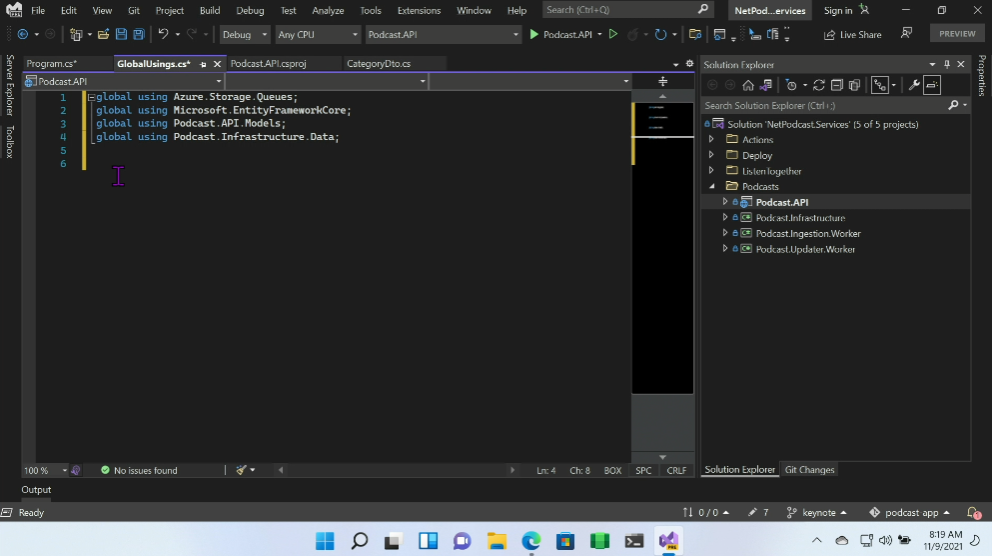Click the Solution Explorer refresh icon

(819, 85)
